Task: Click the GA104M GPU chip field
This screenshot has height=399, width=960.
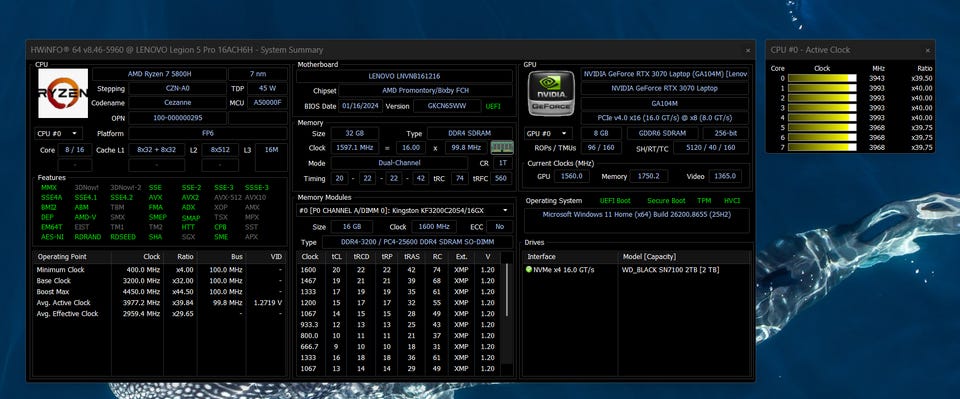Action: point(664,103)
